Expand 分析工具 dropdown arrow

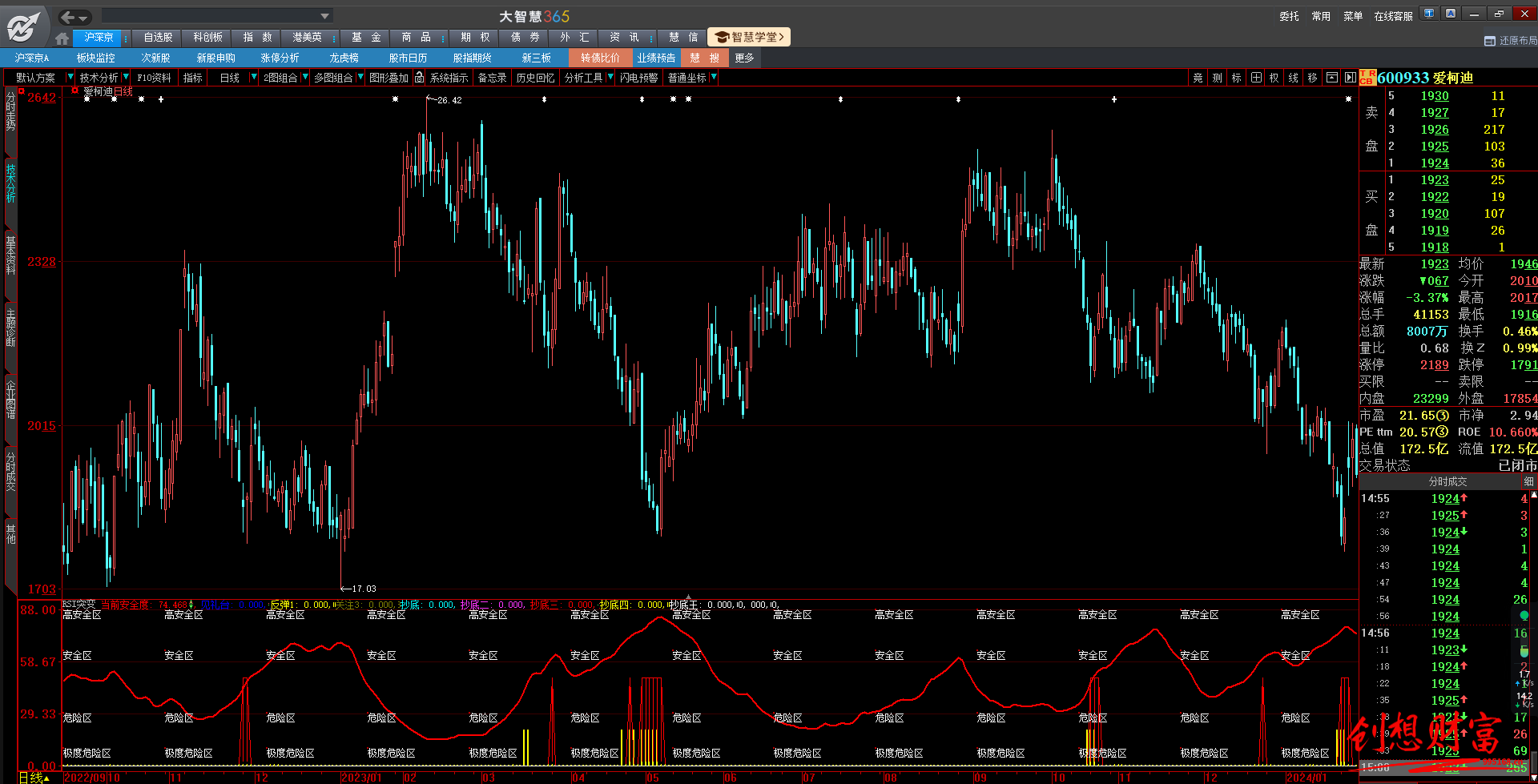click(x=610, y=78)
